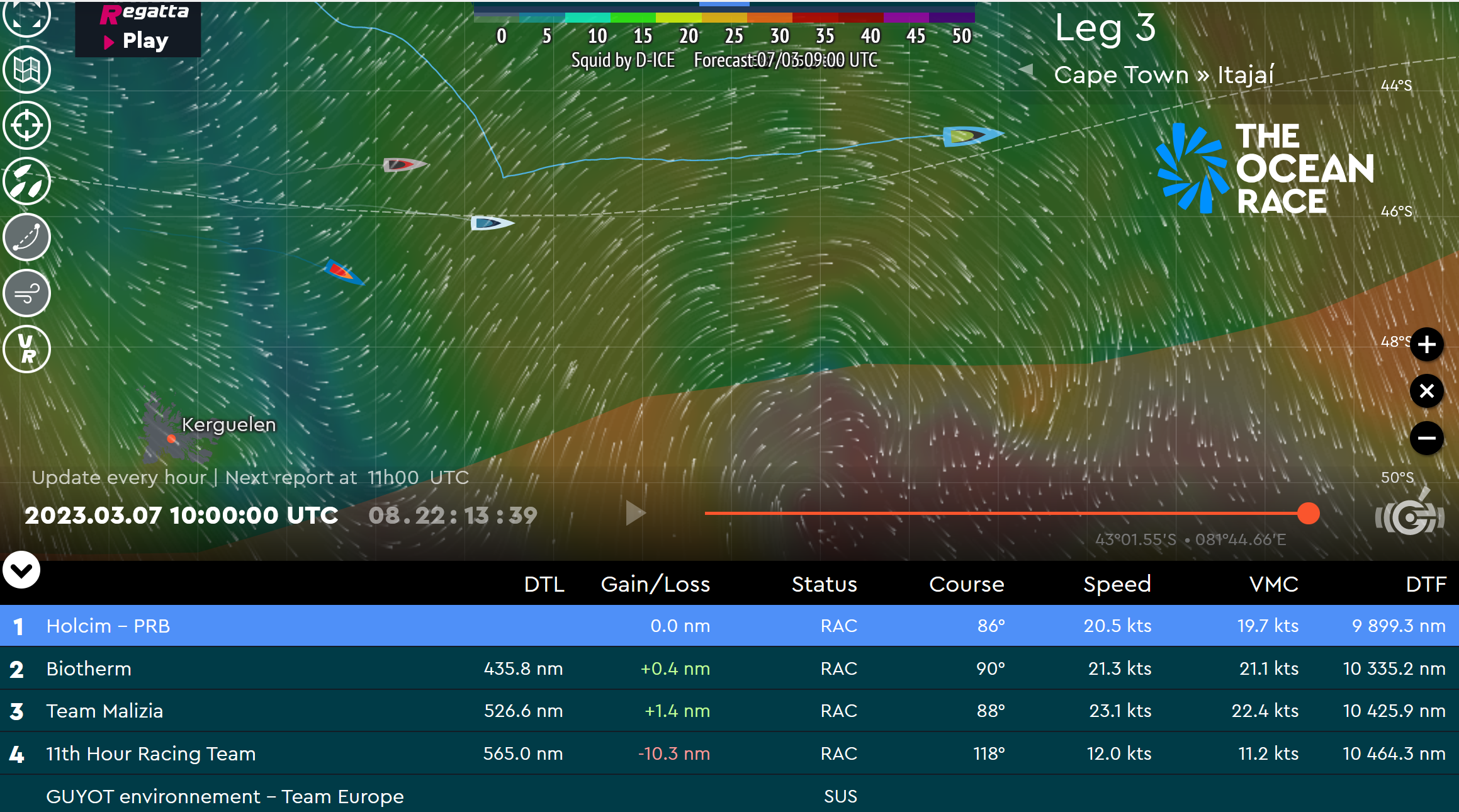Click the Kerguelen island label
The width and height of the screenshot is (1459, 812).
(x=228, y=425)
